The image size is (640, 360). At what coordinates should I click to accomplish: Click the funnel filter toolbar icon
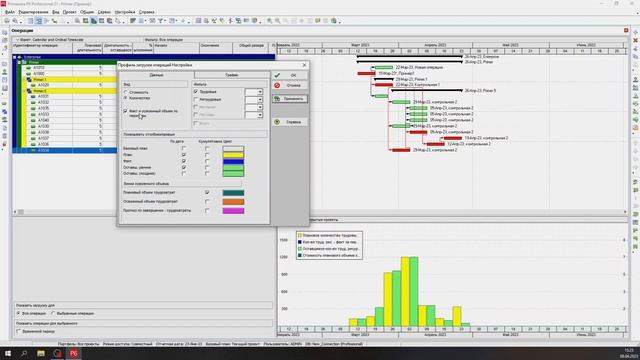(x=161, y=21)
